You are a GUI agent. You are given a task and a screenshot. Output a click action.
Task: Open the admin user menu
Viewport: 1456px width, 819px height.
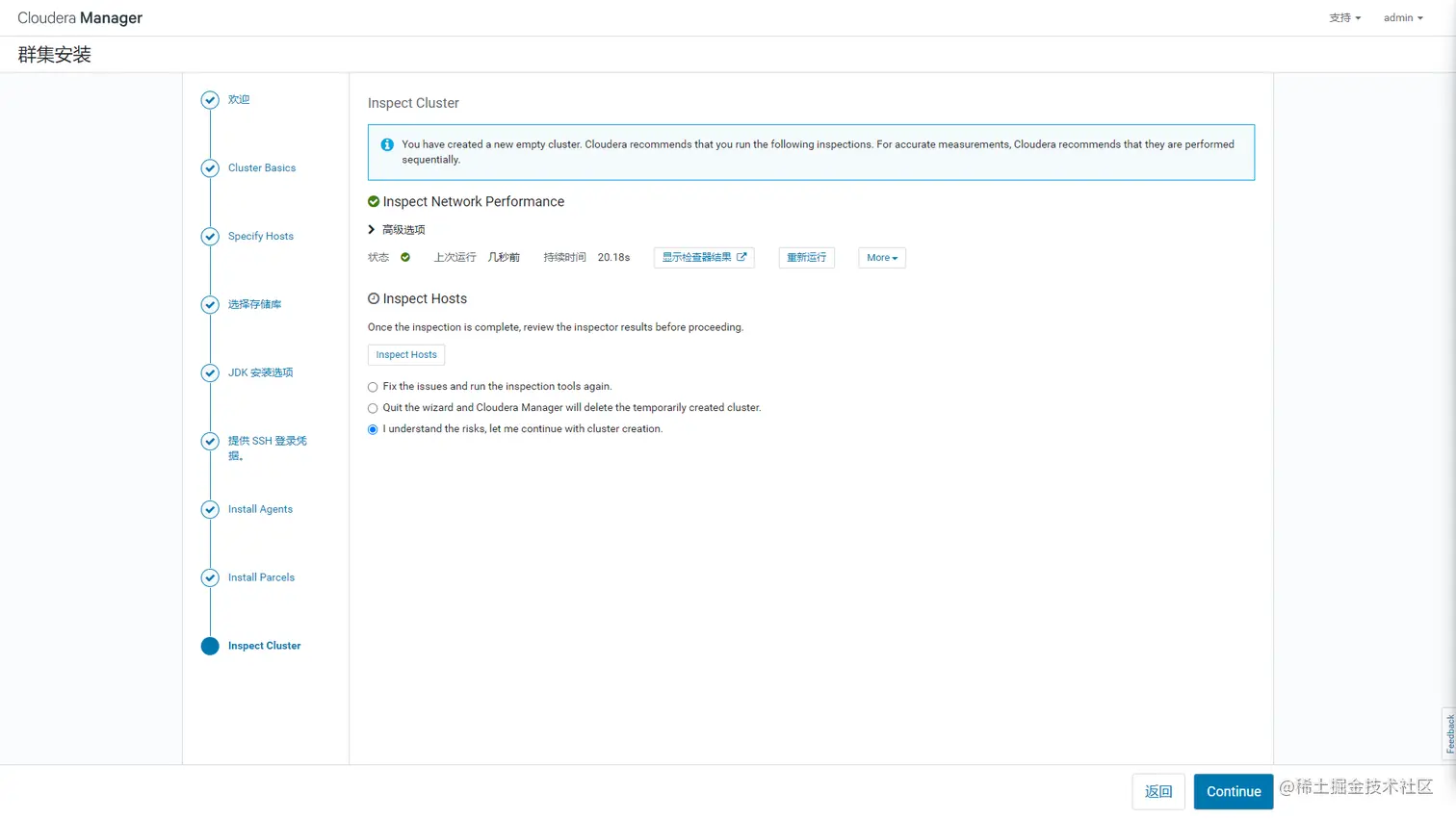click(x=1403, y=17)
